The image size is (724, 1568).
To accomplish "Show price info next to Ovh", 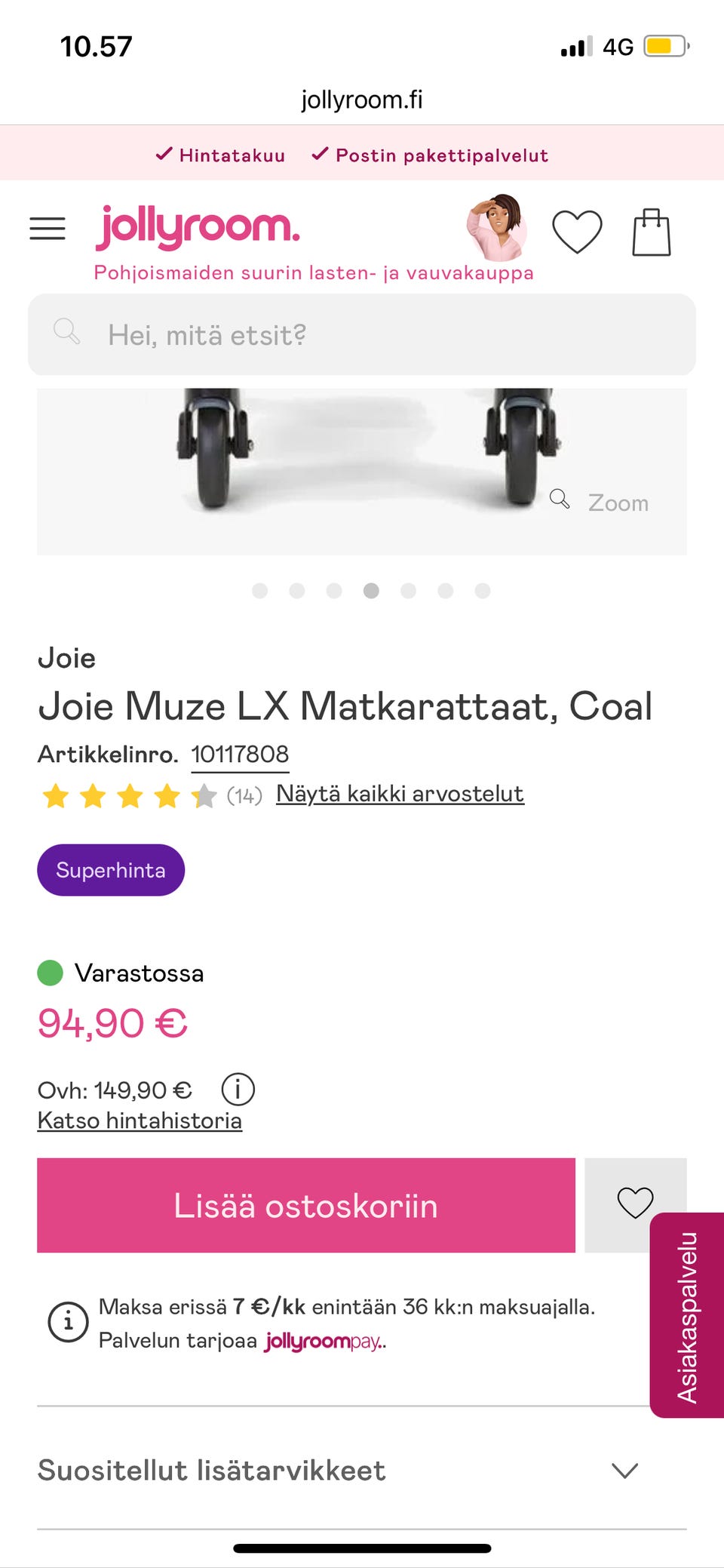I will (238, 1090).
